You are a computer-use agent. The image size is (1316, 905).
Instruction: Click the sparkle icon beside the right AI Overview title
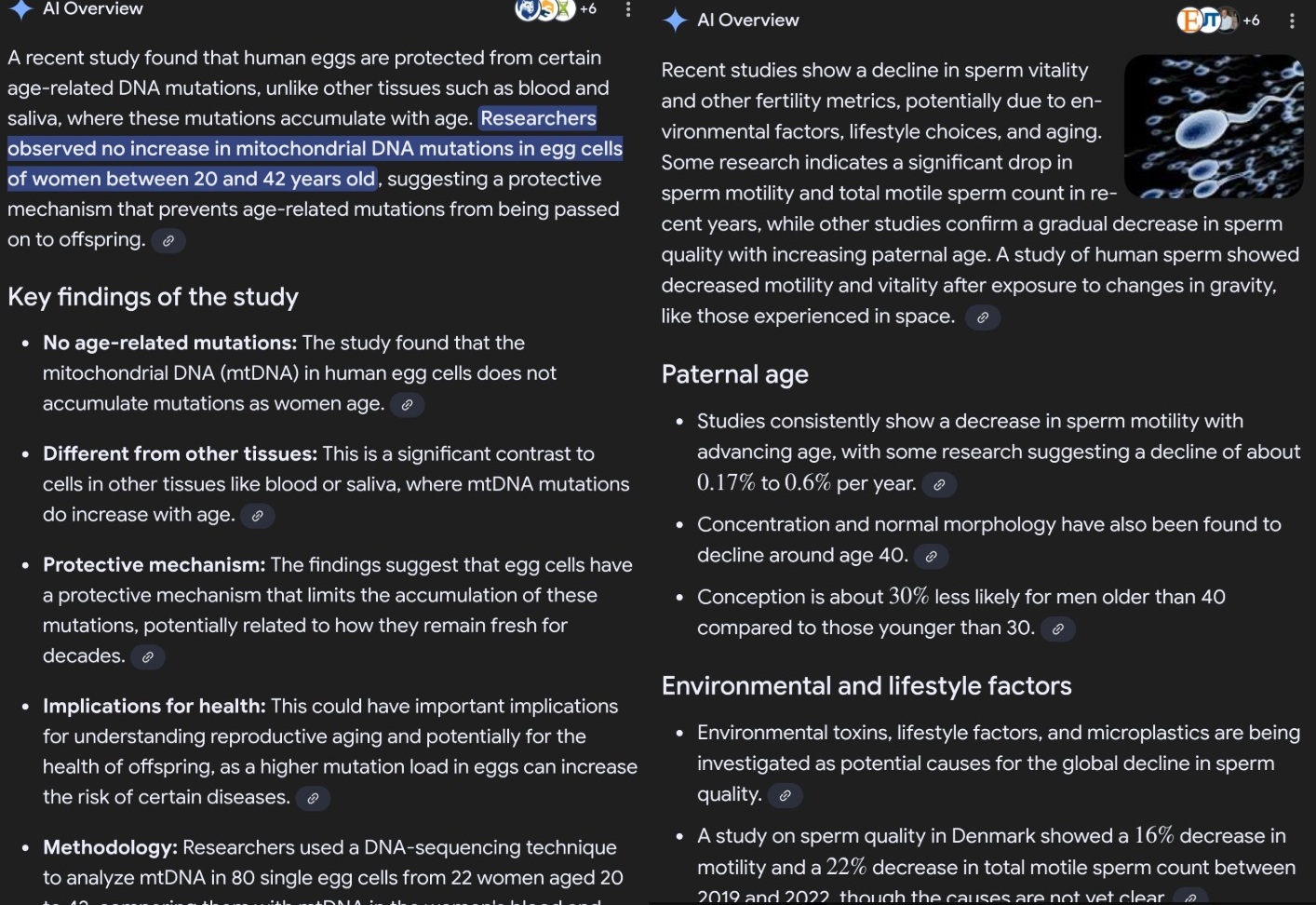click(x=675, y=20)
